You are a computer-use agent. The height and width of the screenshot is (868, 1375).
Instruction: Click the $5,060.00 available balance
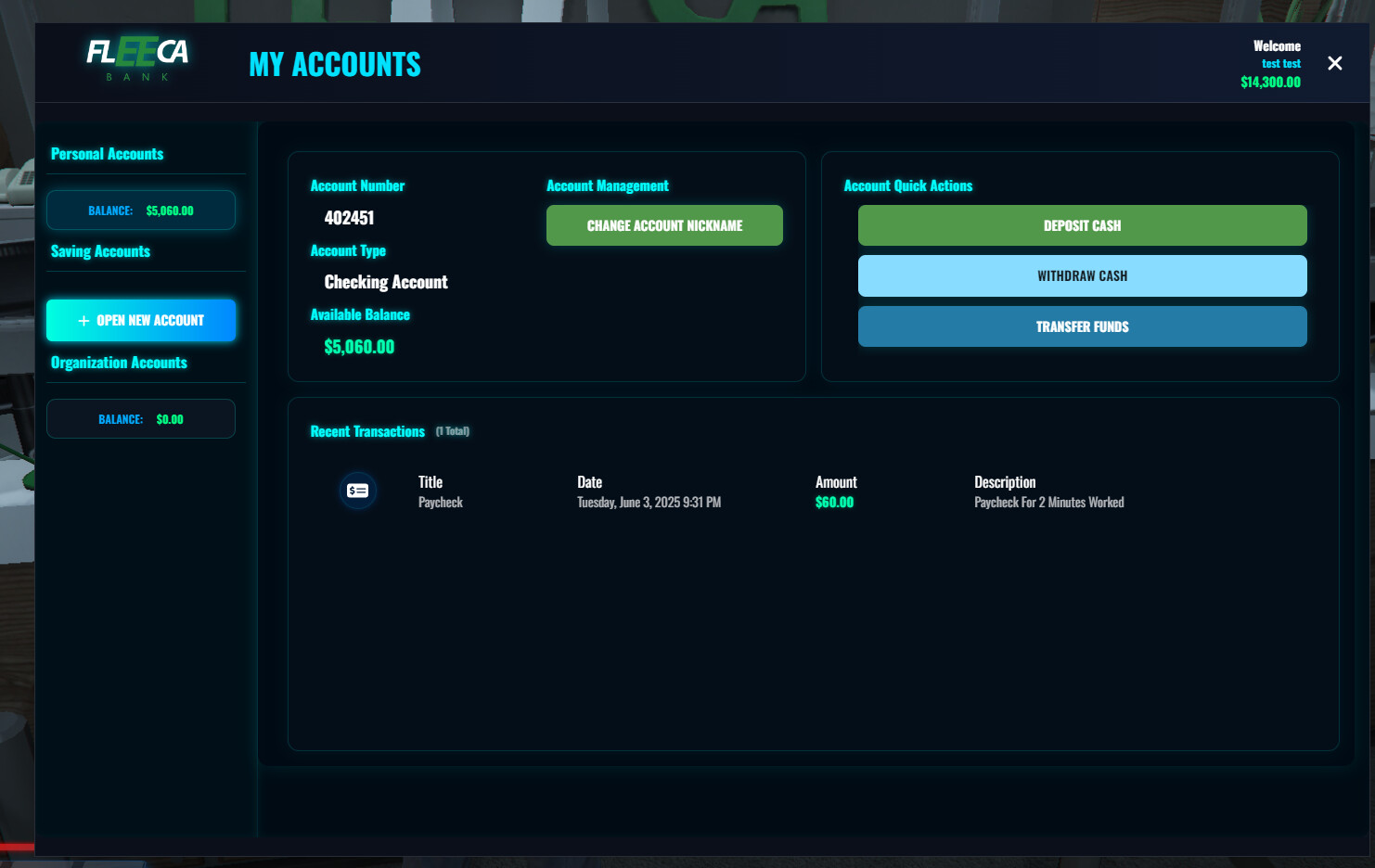[x=359, y=347]
